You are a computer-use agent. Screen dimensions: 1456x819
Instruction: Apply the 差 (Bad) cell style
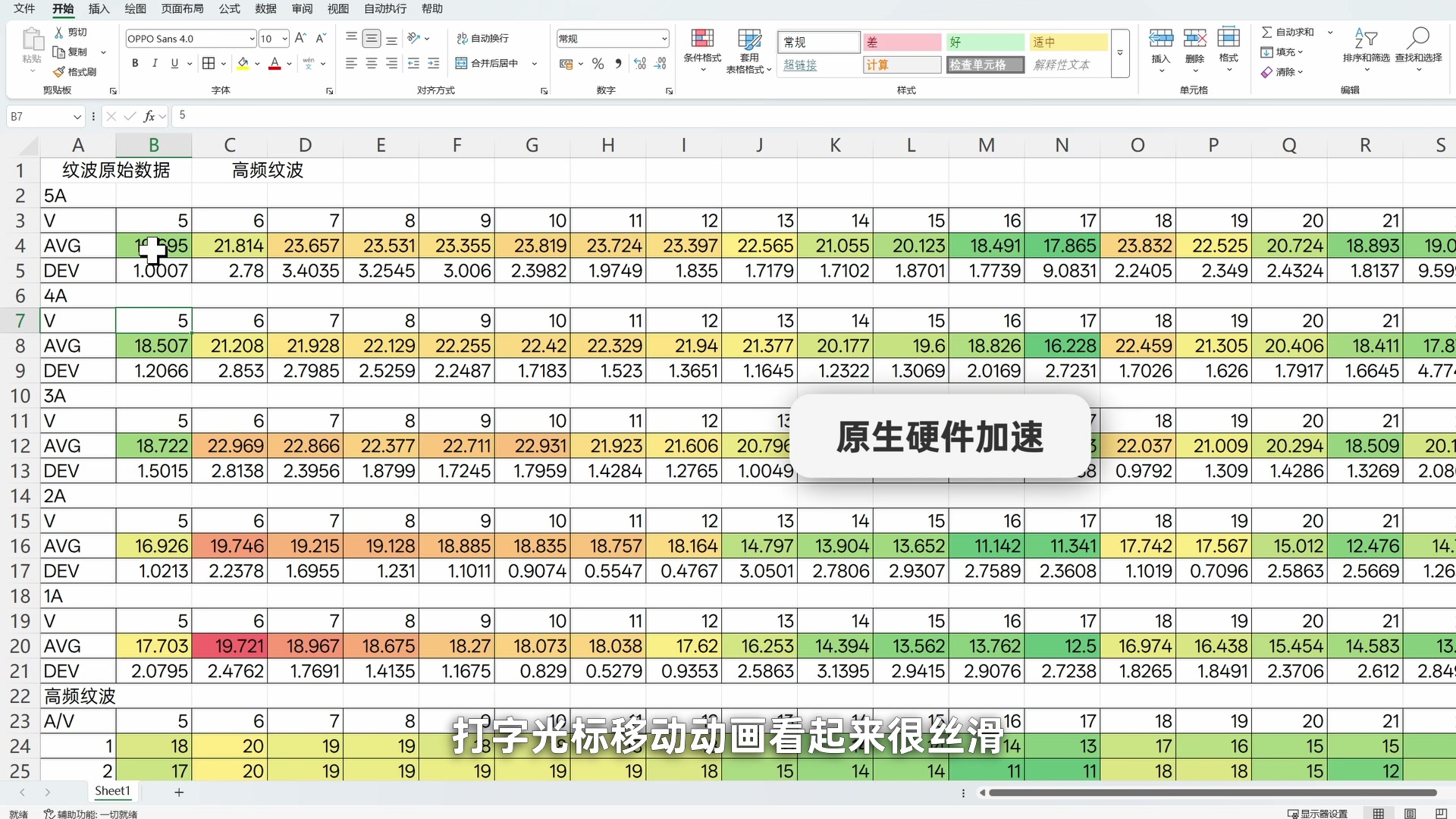(x=902, y=42)
